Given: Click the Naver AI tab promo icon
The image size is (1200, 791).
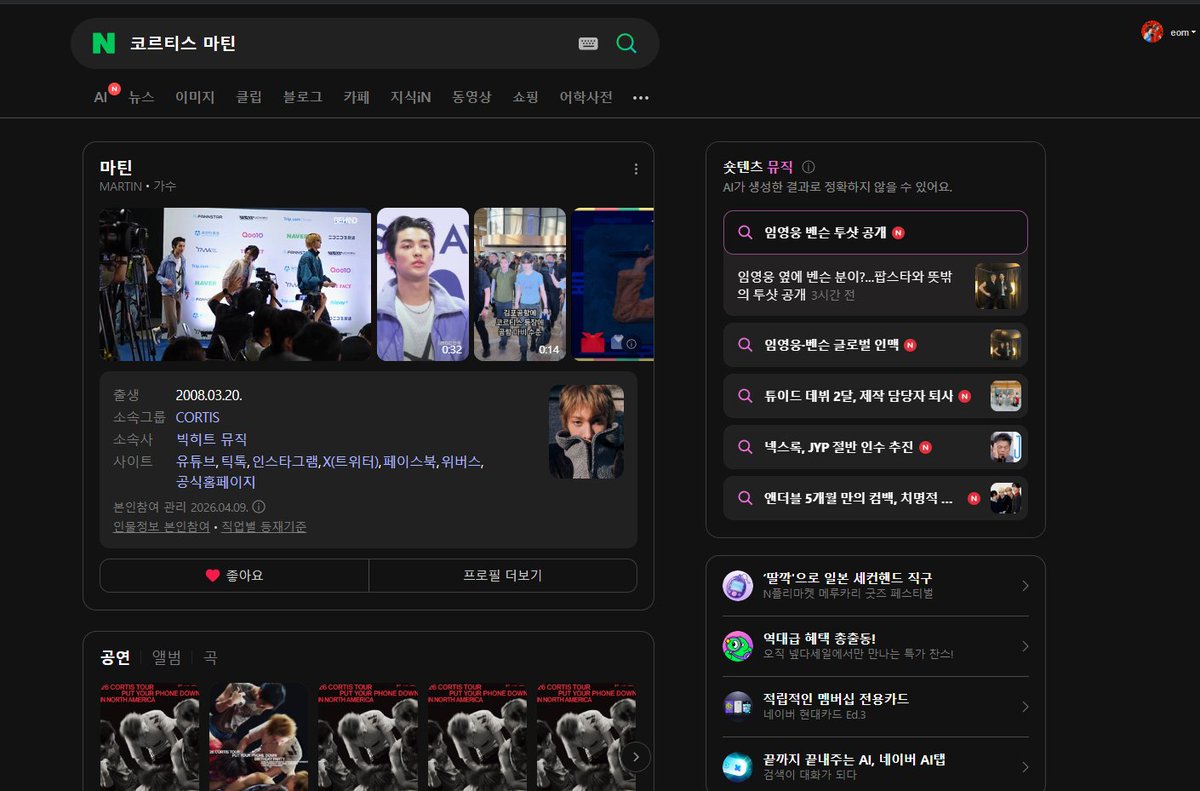Looking at the screenshot, I should pyautogui.click(x=738, y=767).
